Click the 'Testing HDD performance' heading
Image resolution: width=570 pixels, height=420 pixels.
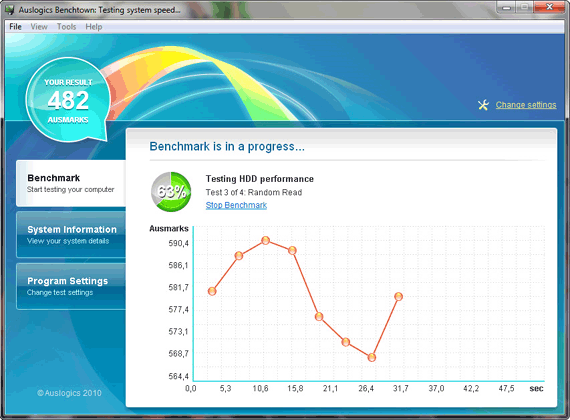tap(260, 179)
